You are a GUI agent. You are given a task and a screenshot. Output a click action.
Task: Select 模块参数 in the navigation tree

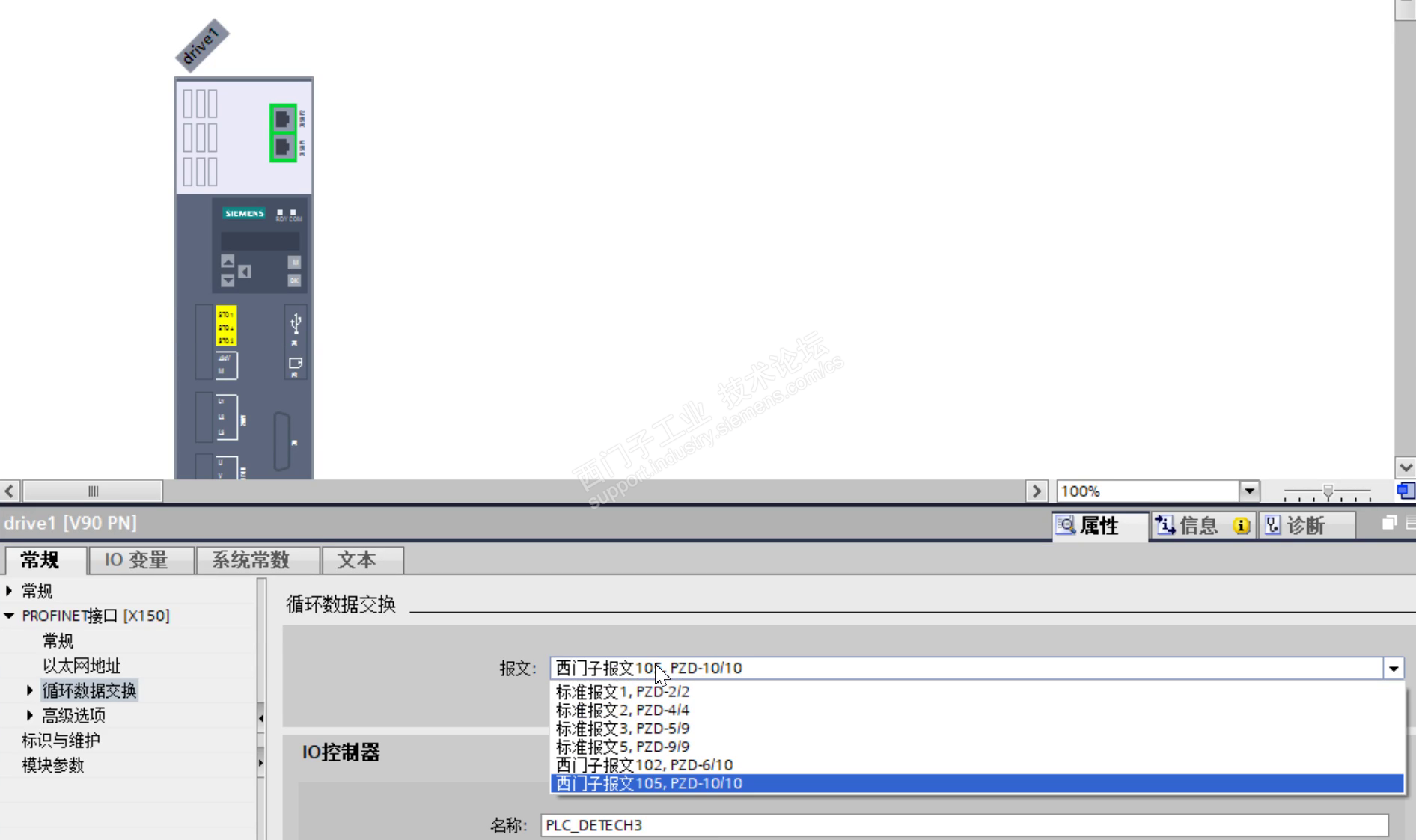[52, 765]
